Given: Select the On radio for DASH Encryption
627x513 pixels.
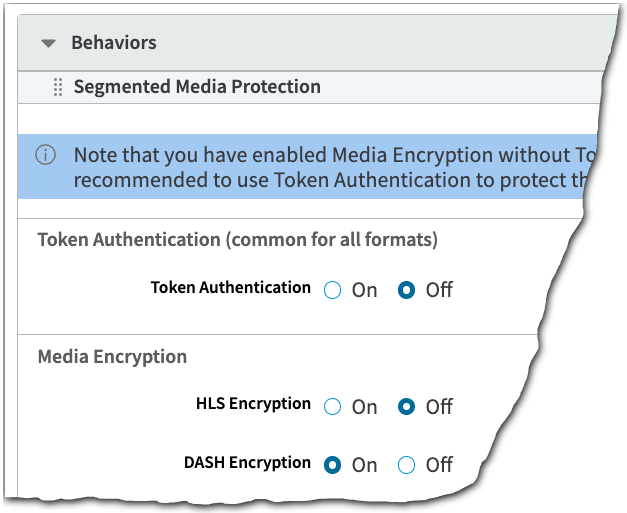Looking at the screenshot, I should point(334,465).
